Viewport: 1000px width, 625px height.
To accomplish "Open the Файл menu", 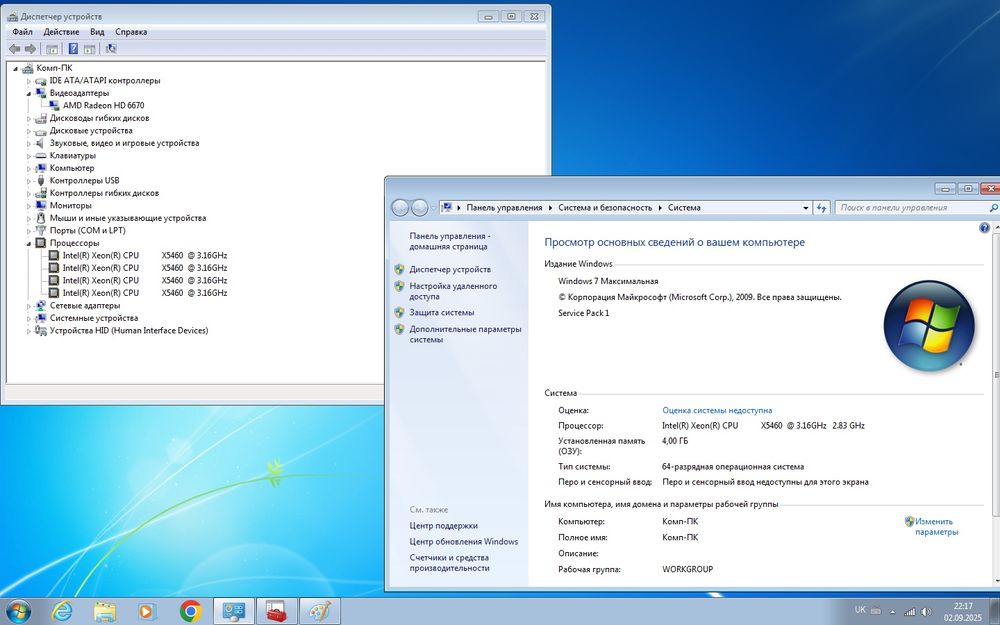I will pos(22,32).
